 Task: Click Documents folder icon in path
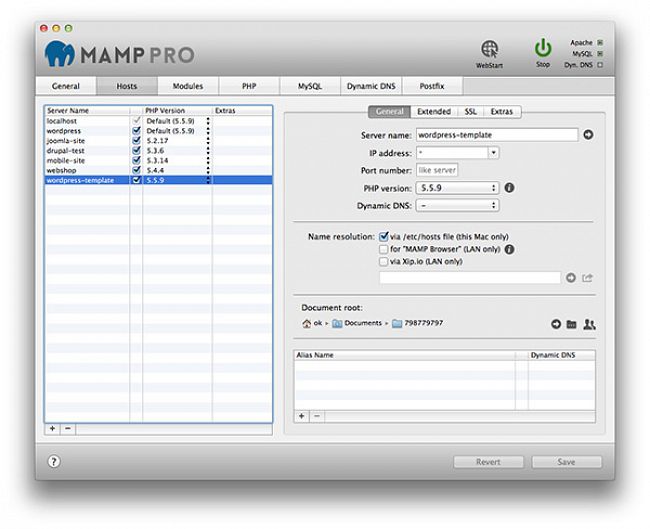click(x=337, y=323)
